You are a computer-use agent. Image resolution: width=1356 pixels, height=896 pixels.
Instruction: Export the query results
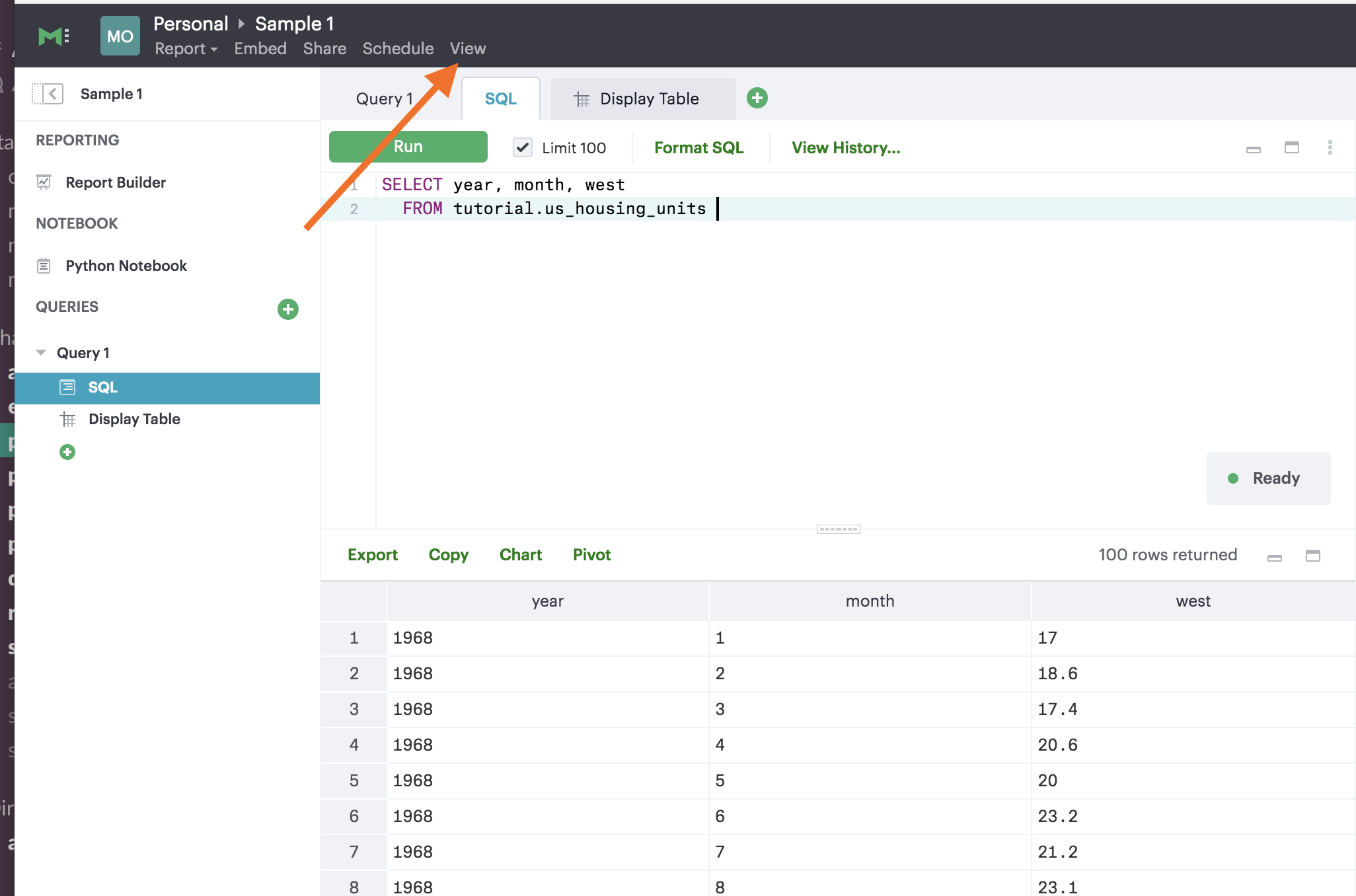(x=373, y=555)
